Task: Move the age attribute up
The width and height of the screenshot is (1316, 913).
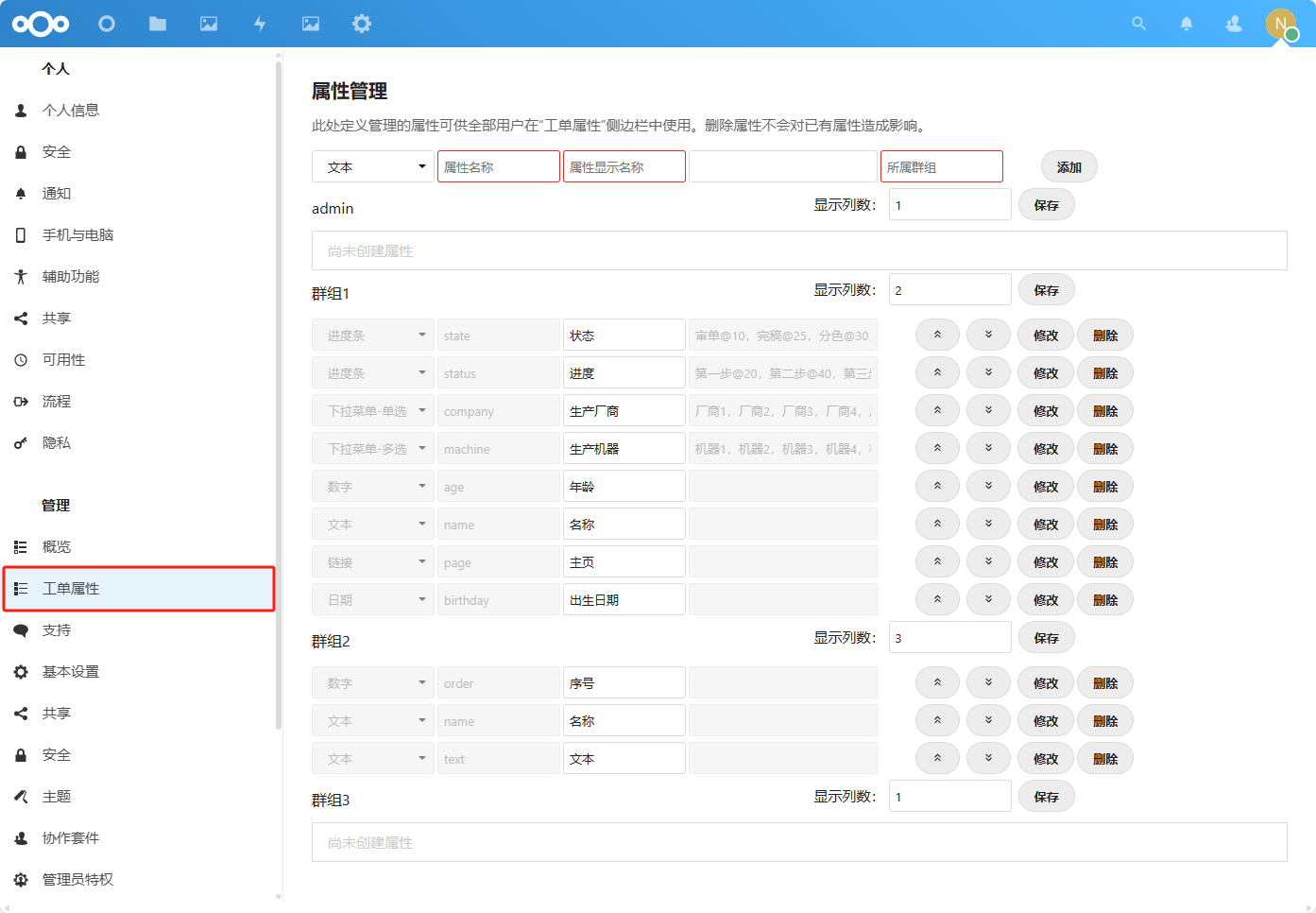Action: (937, 486)
